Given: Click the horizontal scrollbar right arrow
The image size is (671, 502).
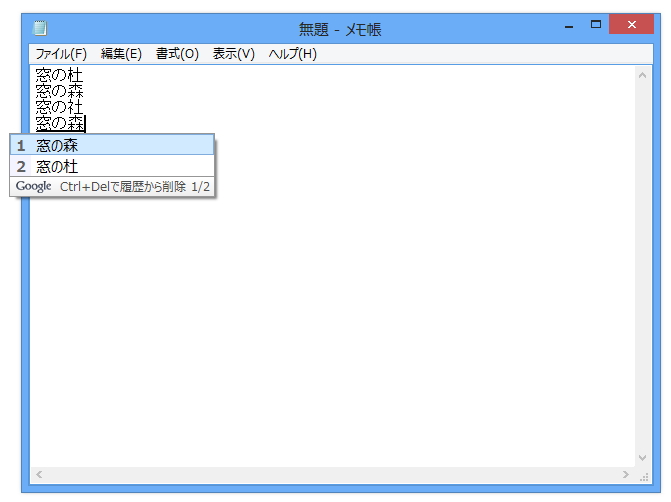Looking at the screenshot, I should [626, 474].
